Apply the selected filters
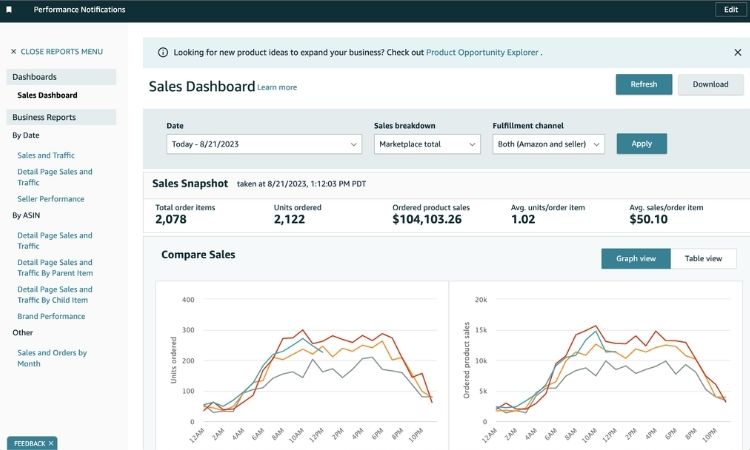The height and width of the screenshot is (450, 750). click(x=641, y=144)
